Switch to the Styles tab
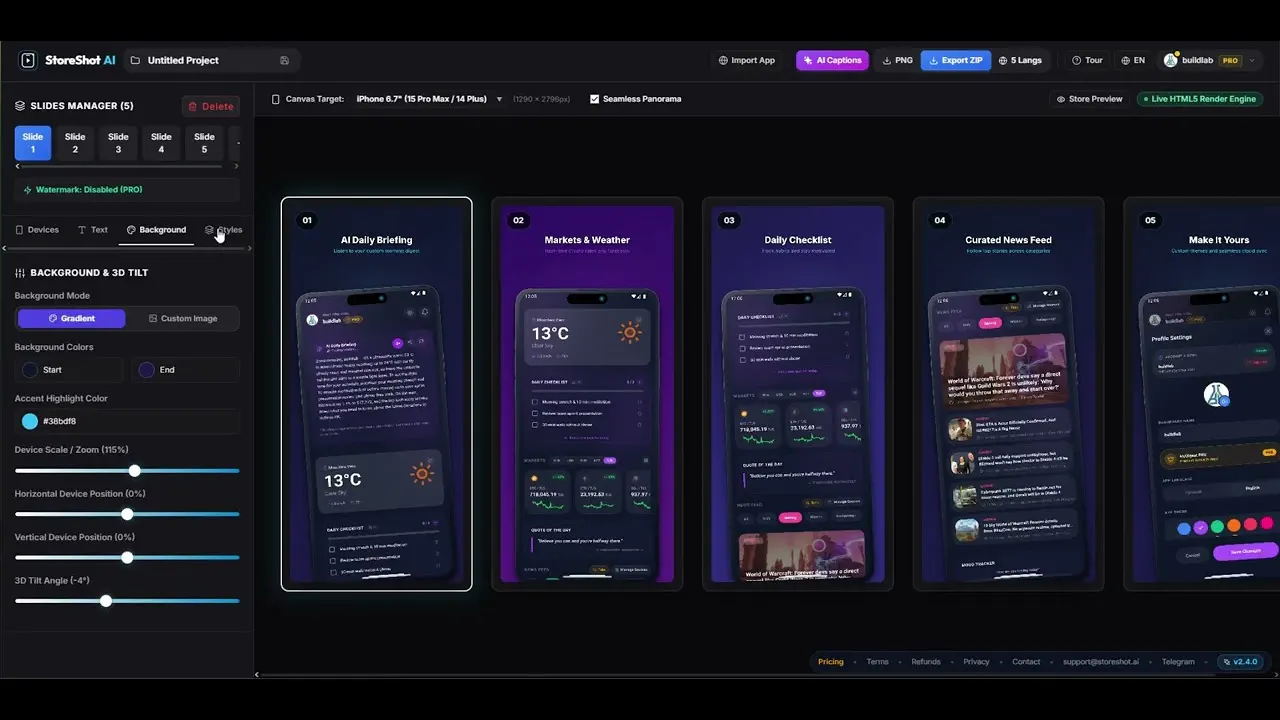The height and width of the screenshot is (720, 1280). [224, 230]
